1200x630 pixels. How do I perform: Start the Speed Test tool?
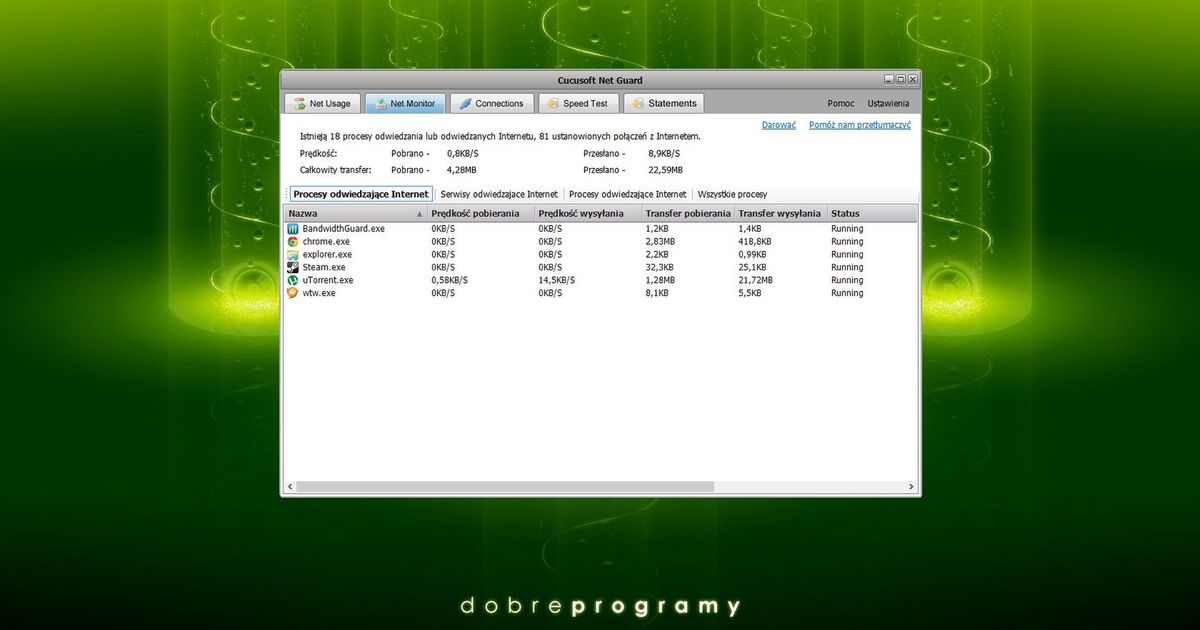click(x=578, y=103)
